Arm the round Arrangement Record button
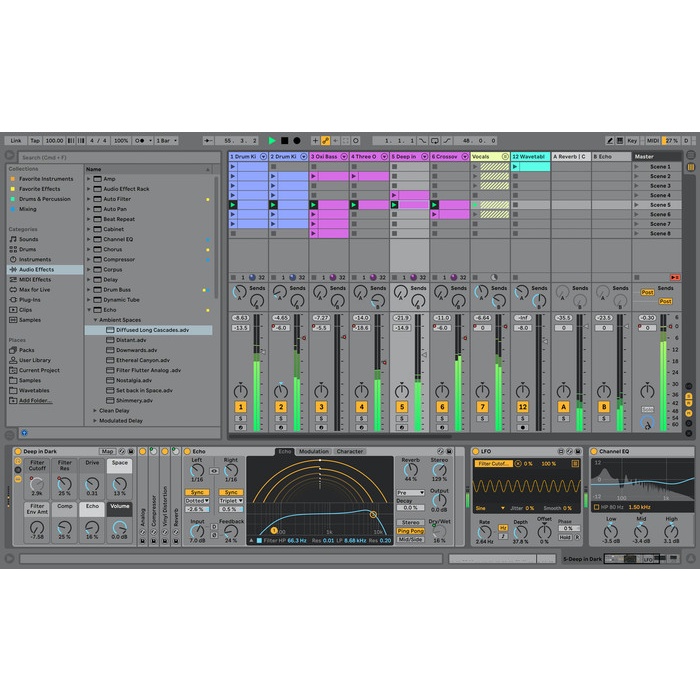700x700 pixels. (297, 141)
